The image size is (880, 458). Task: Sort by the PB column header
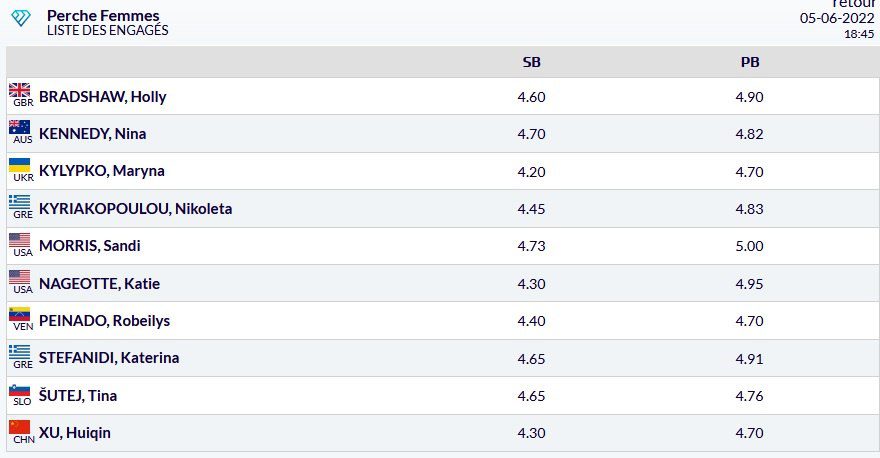[x=750, y=62]
